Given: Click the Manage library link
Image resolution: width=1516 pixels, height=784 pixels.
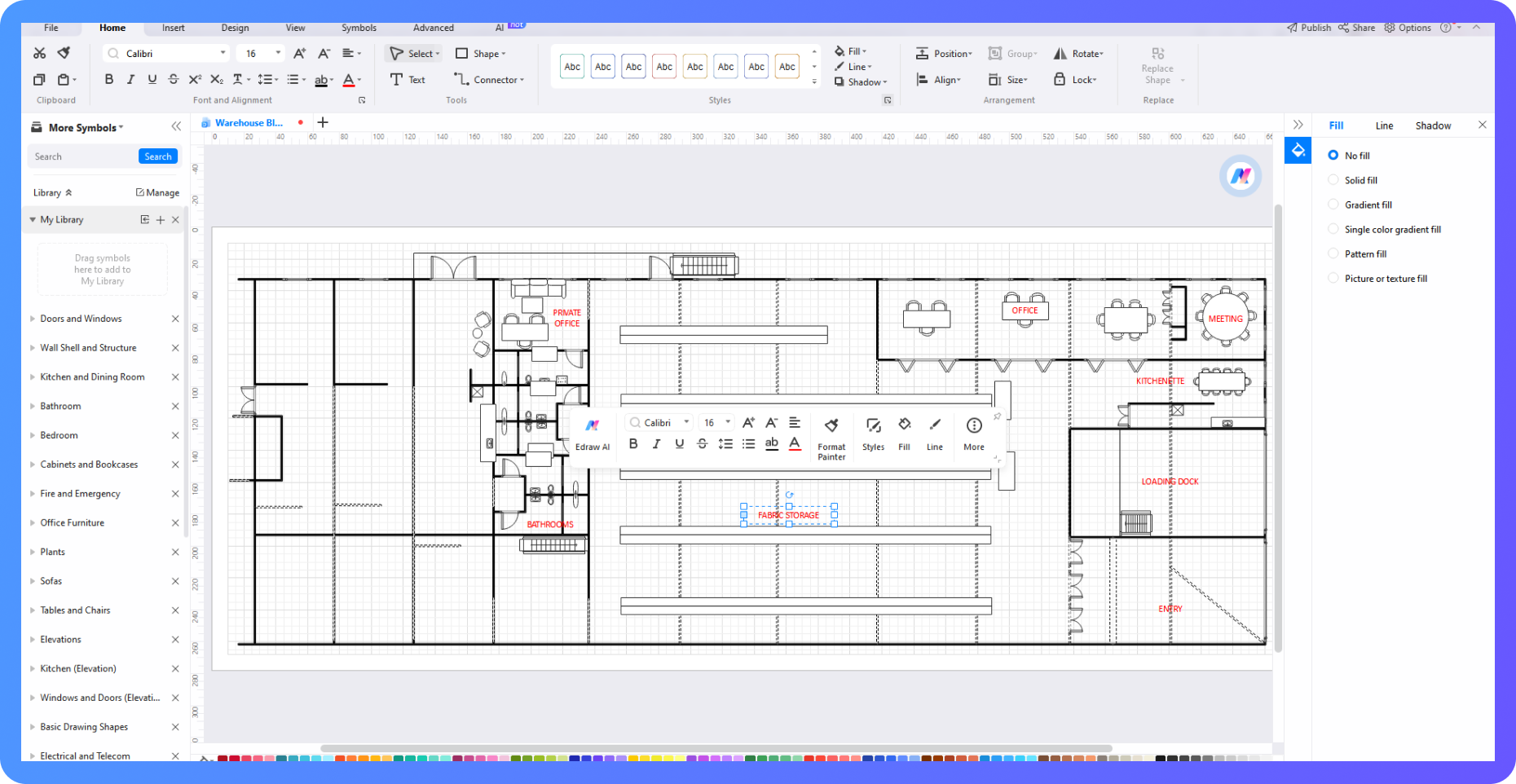Looking at the screenshot, I should click(157, 193).
